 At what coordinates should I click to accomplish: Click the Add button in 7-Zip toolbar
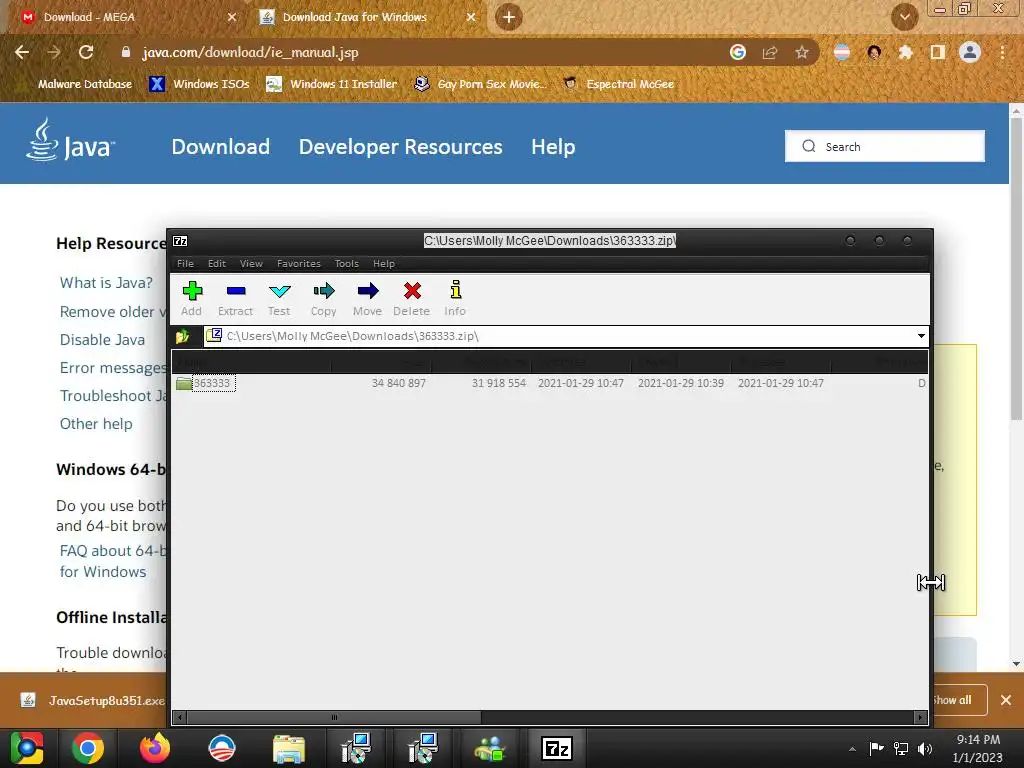click(191, 298)
